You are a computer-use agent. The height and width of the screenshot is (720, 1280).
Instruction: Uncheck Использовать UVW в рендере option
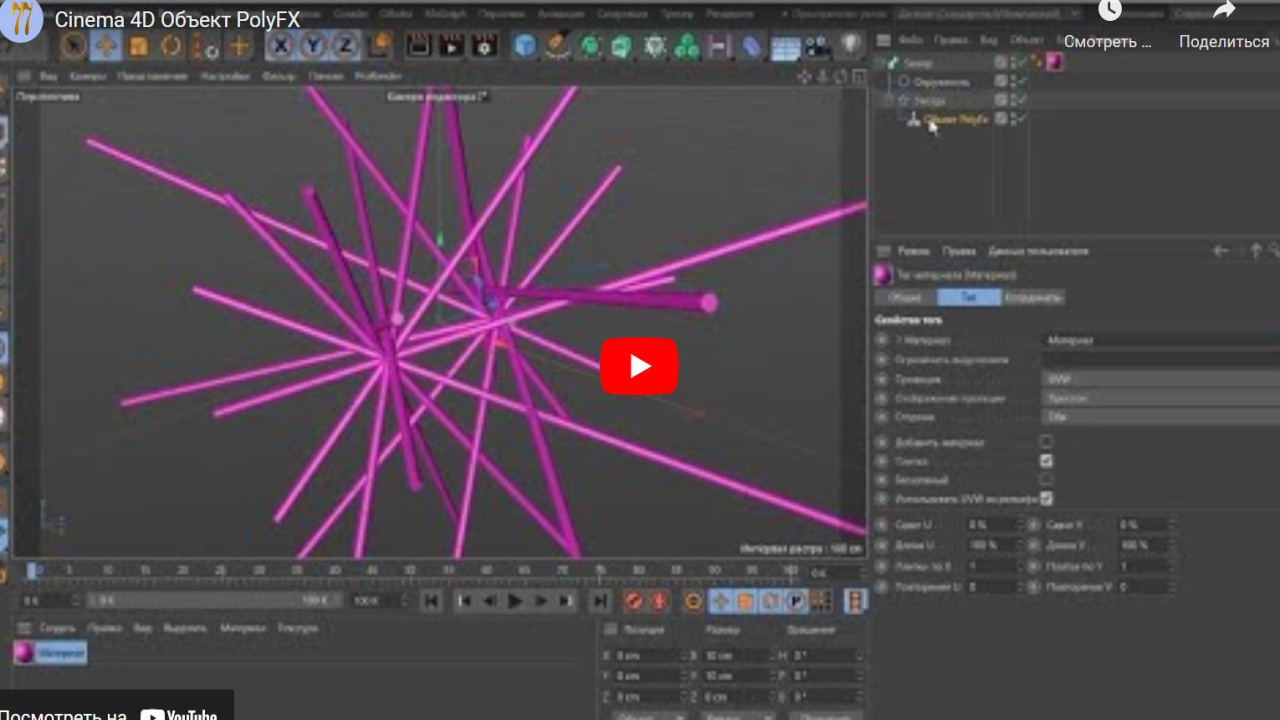(x=1046, y=498)
